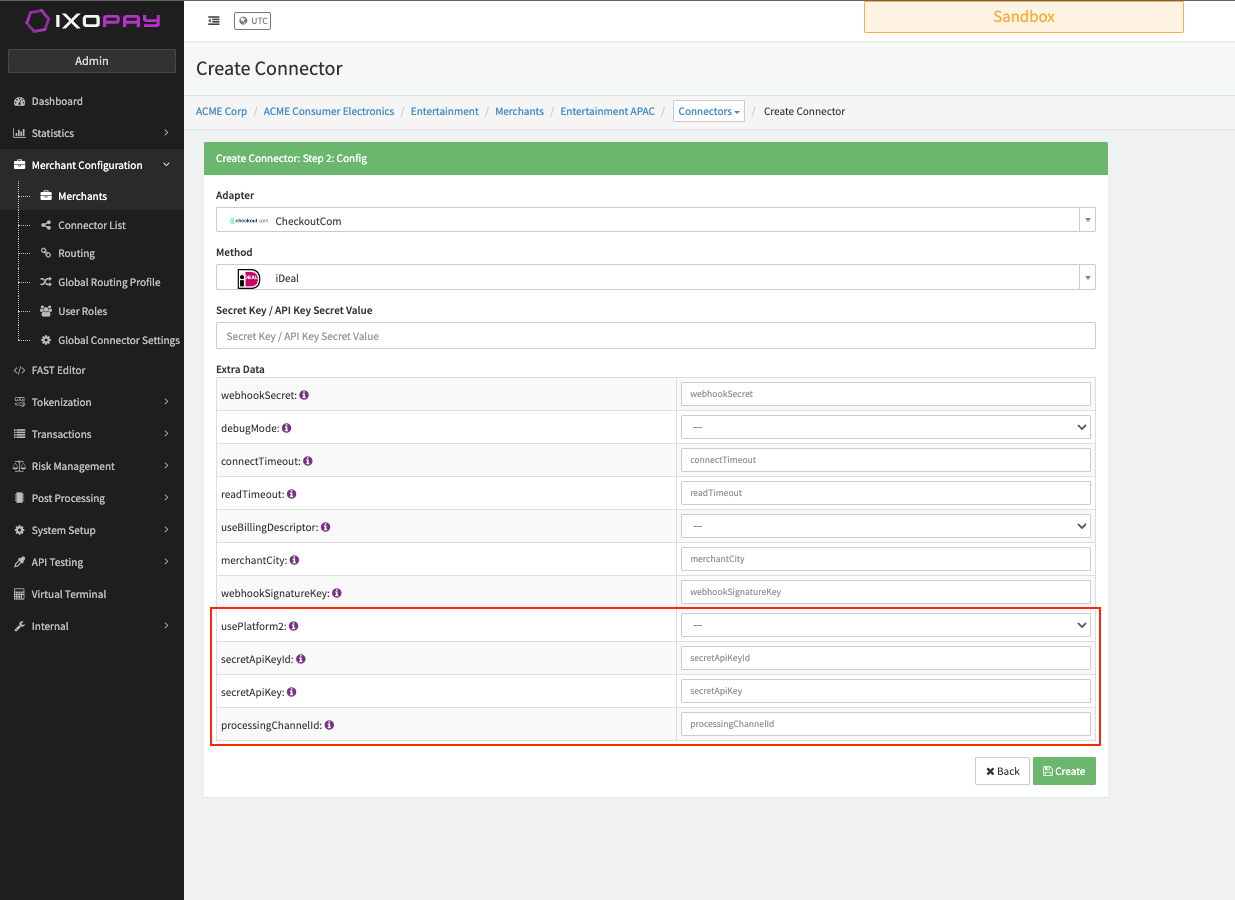Expand the Post Processing menu
This screenshot has height=900, width=1235.
tap(92, 498)
